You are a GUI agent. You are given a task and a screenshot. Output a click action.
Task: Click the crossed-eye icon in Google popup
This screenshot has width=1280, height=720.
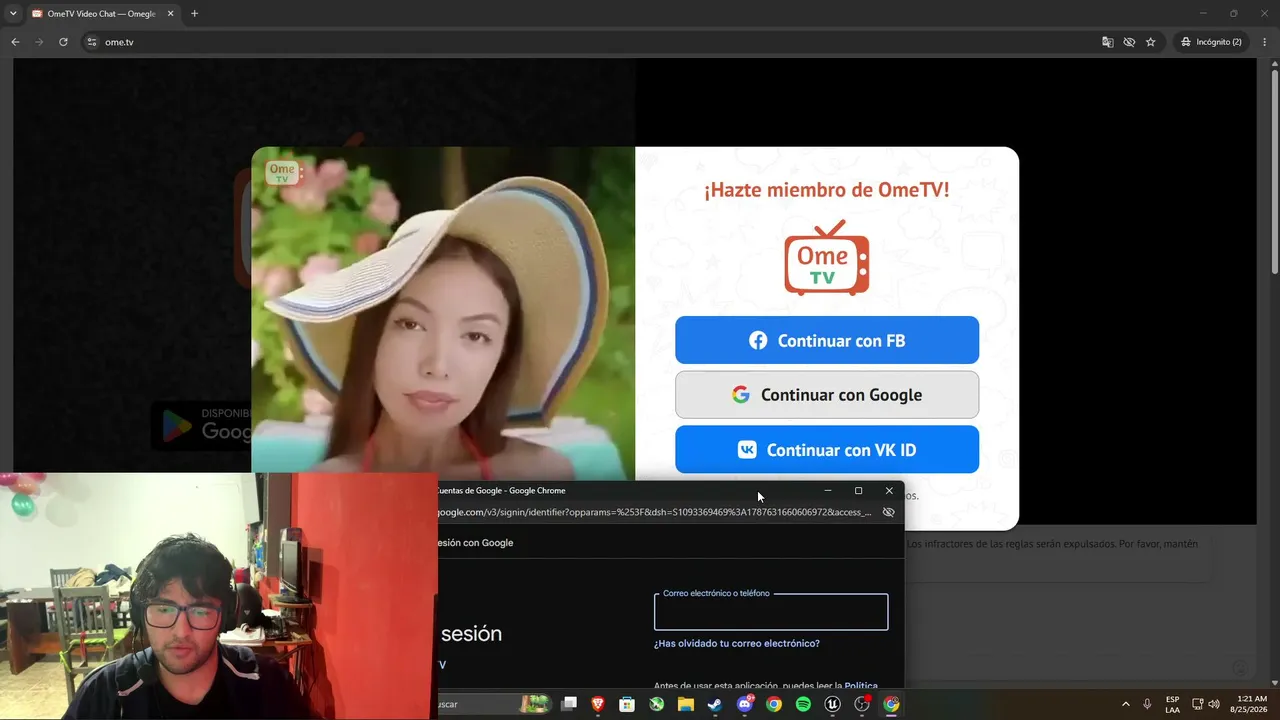coord(888,512)
